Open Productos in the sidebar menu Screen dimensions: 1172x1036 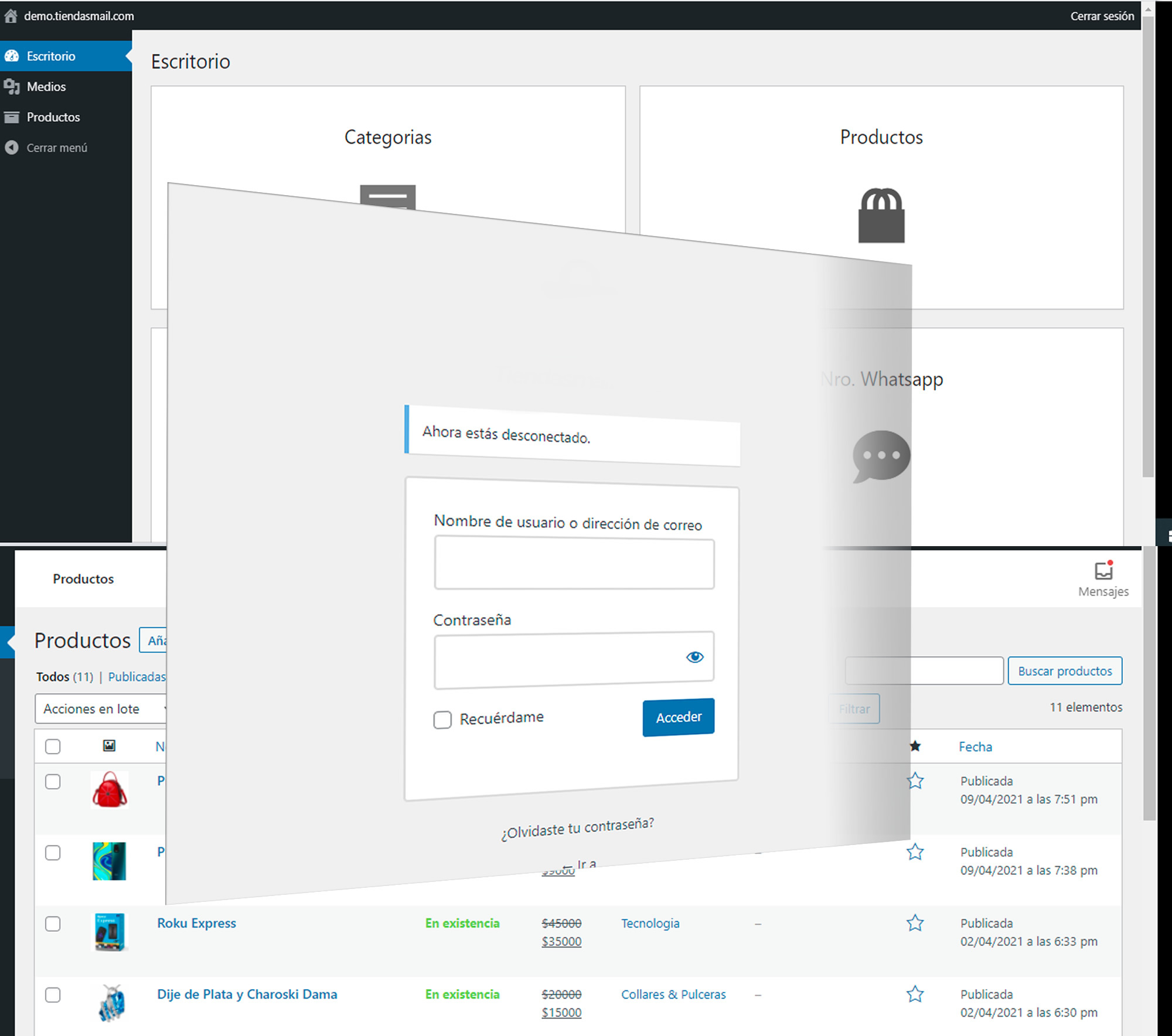(53, 117)
